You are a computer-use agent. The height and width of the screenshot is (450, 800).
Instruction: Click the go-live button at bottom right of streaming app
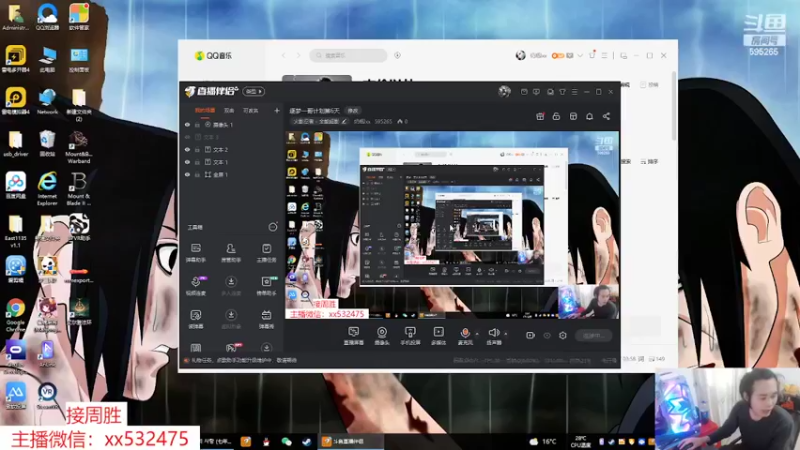pos(593,335)
